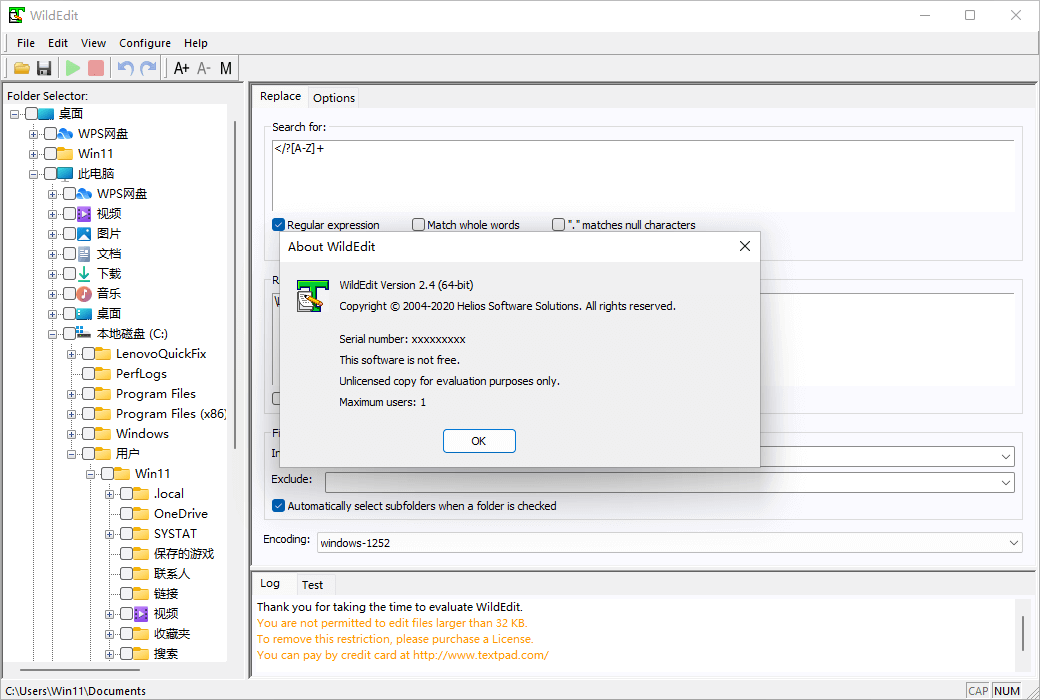Click the 链接 folder label
This screenshot has height=700, width=1040.
point(166,593)
